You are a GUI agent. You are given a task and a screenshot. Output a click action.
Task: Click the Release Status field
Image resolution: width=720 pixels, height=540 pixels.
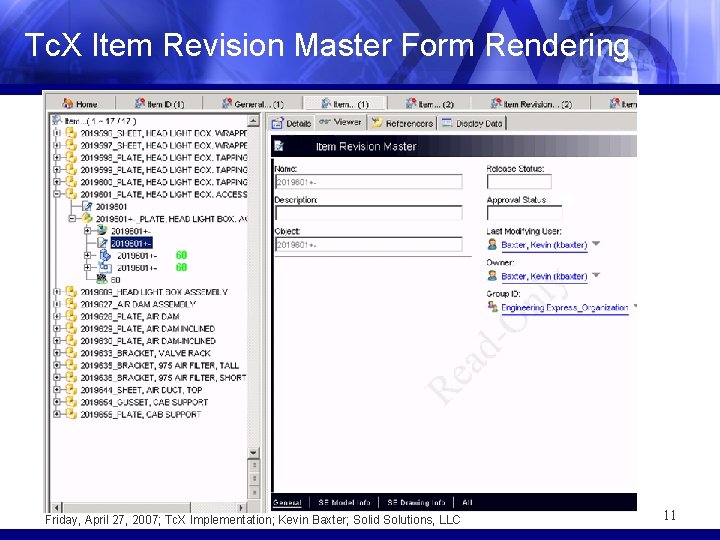519,182
